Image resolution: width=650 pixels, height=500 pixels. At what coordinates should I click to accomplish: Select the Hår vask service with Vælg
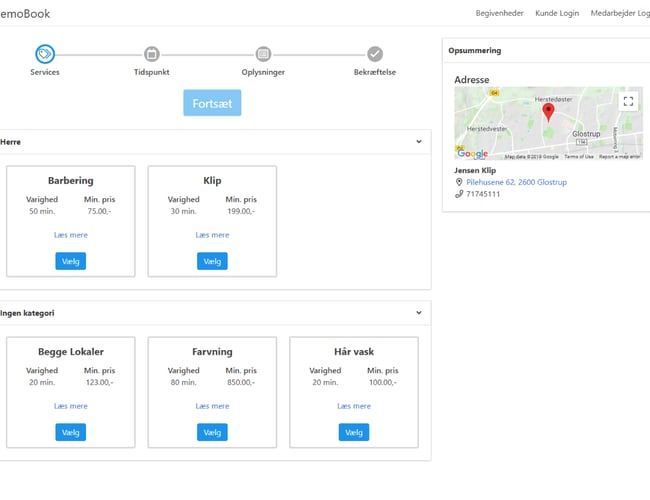tap(354, 432)
